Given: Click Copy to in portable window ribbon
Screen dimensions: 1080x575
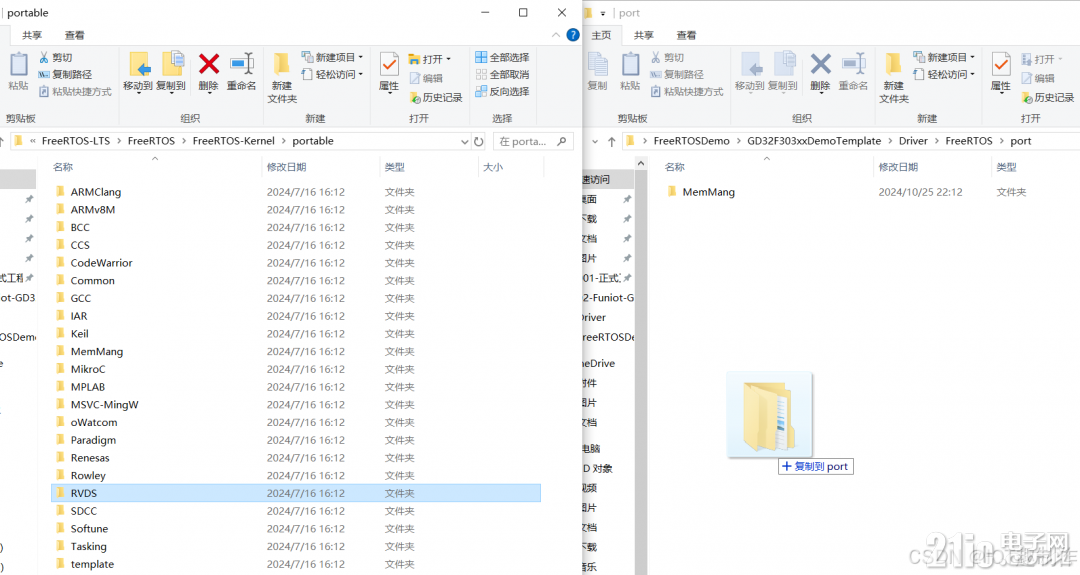Looking at the screenshot, I should (x=171, y=71).
